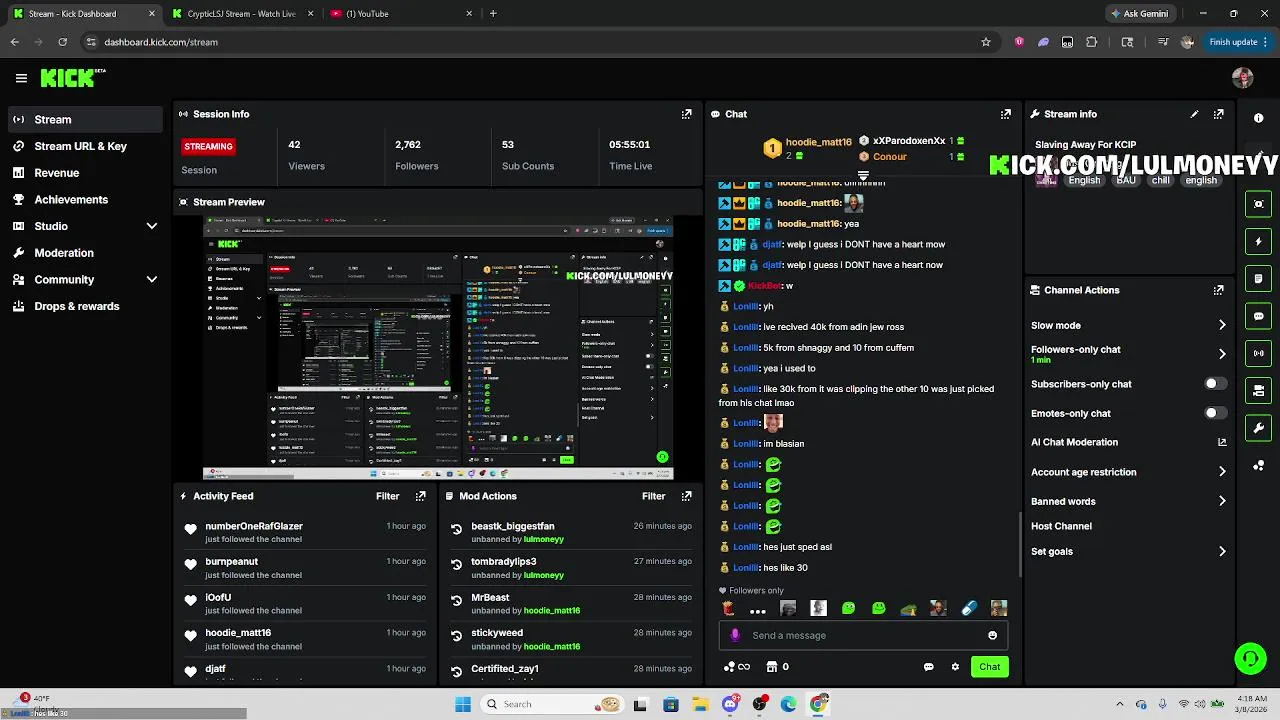Open the Activity Feed Filter dropdown
The height and width of the screenshot is (720, 1280).
[x=387, y=496]
